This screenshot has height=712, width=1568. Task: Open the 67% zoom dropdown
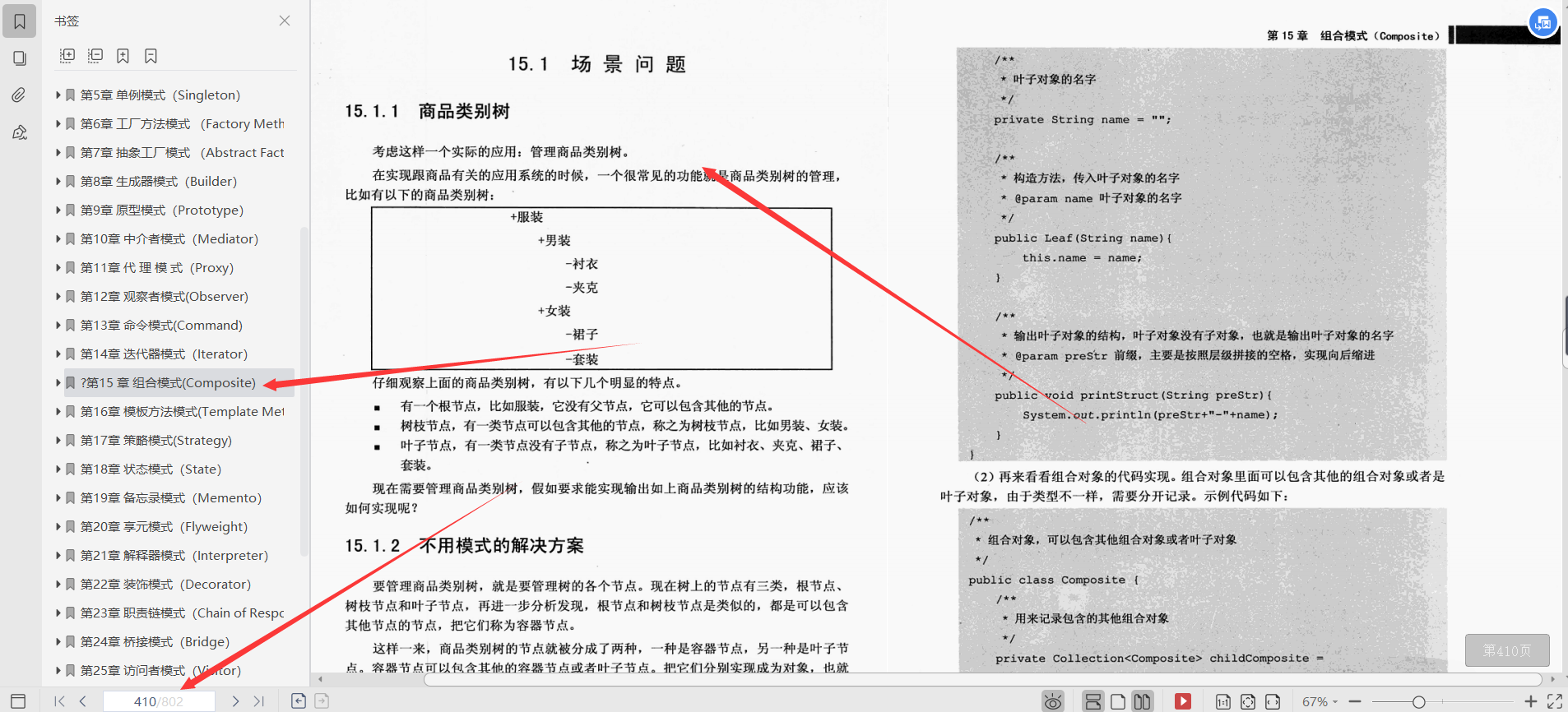point(1320,701)
